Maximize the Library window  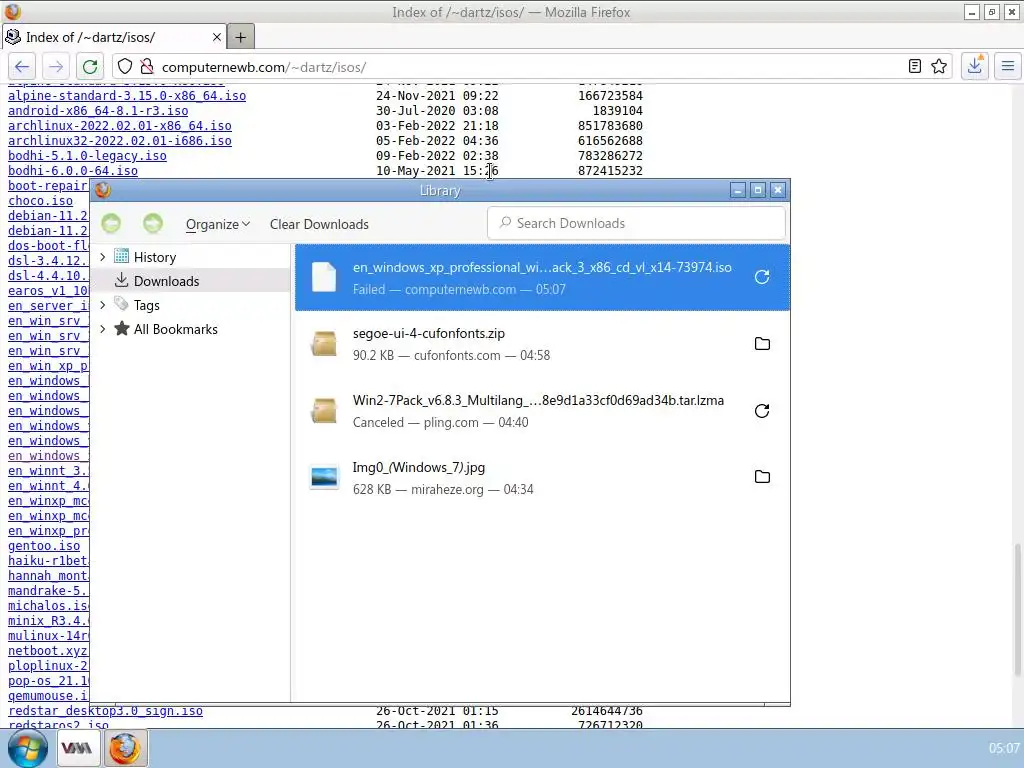point(758,190)
